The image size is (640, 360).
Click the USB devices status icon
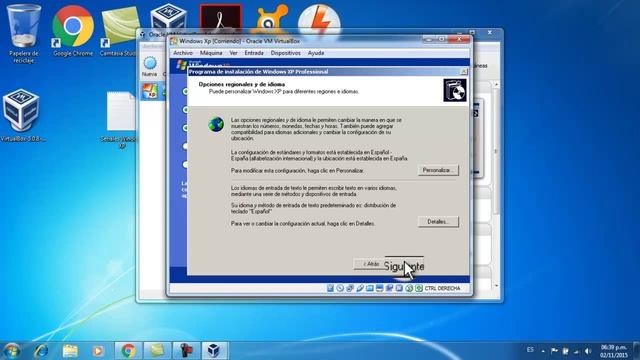click(x=360, y=288)
